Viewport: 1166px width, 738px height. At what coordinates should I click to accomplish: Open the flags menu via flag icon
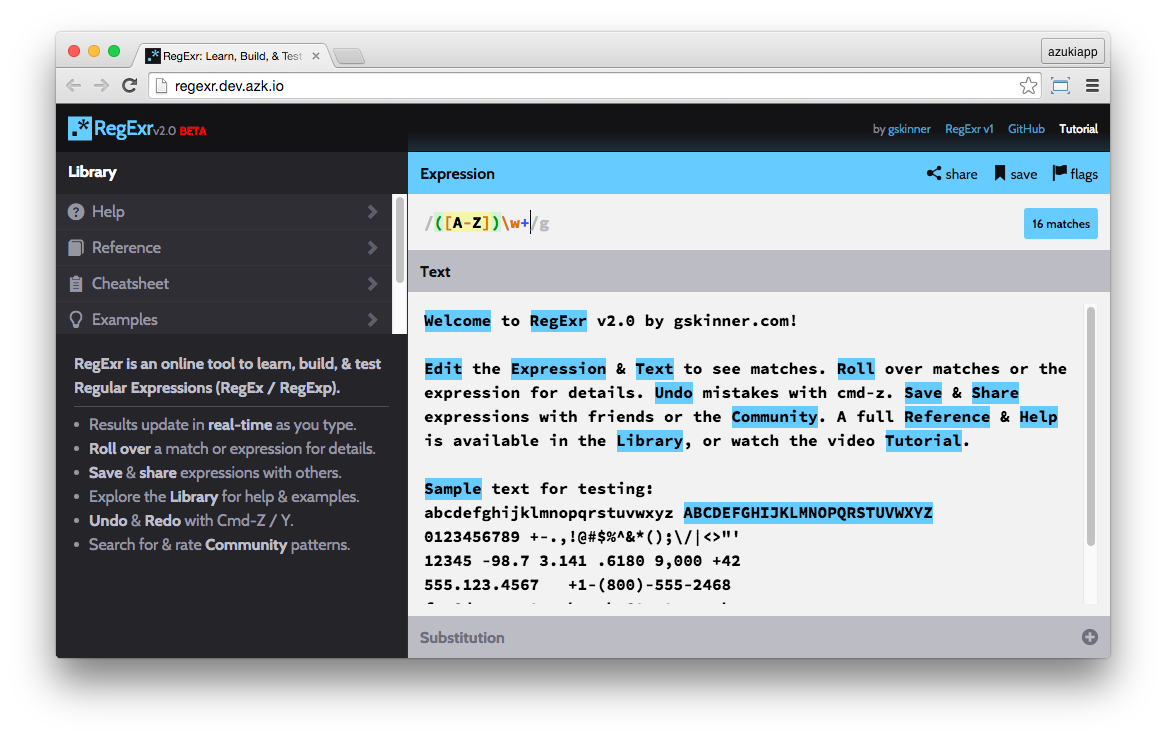tap(1060, 173)
